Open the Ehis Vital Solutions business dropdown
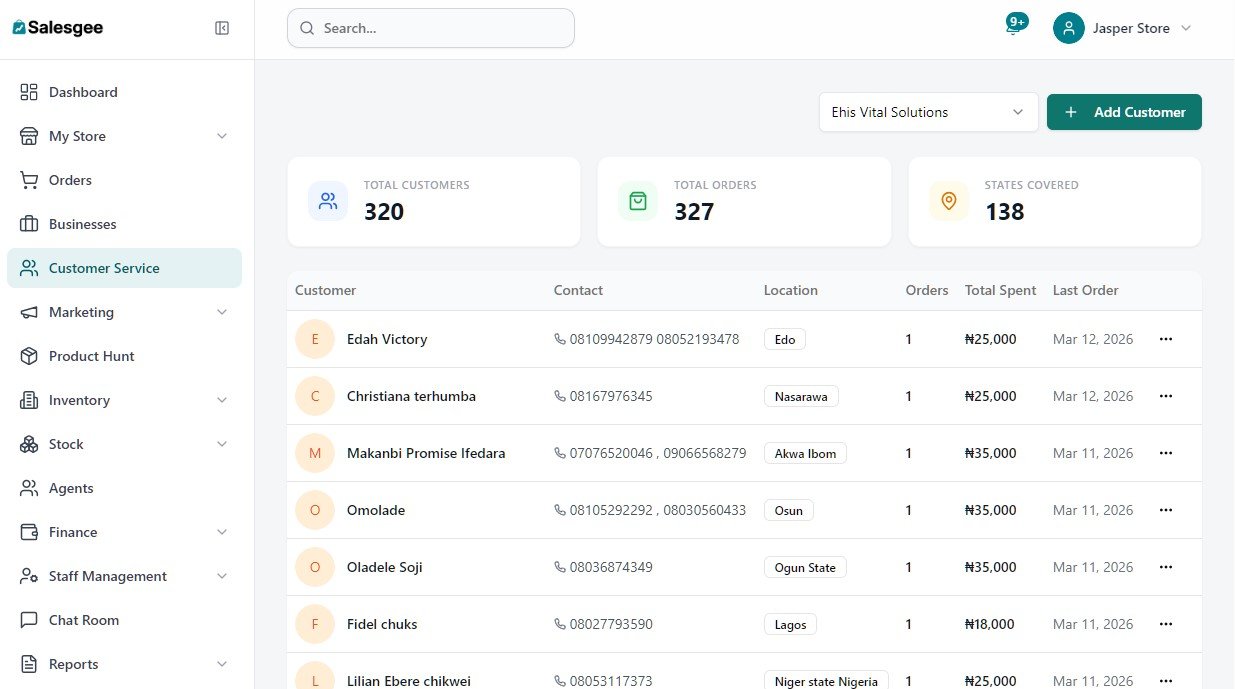 pyautogui.click(x=928, y=112)
